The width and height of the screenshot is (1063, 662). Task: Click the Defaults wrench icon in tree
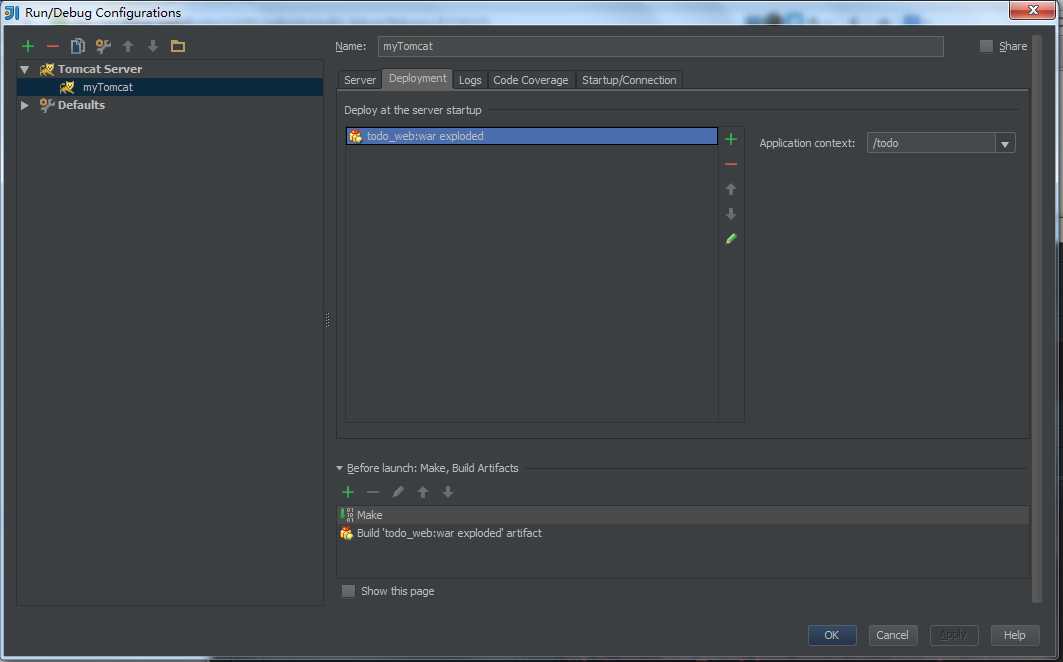tap(47, 105)
